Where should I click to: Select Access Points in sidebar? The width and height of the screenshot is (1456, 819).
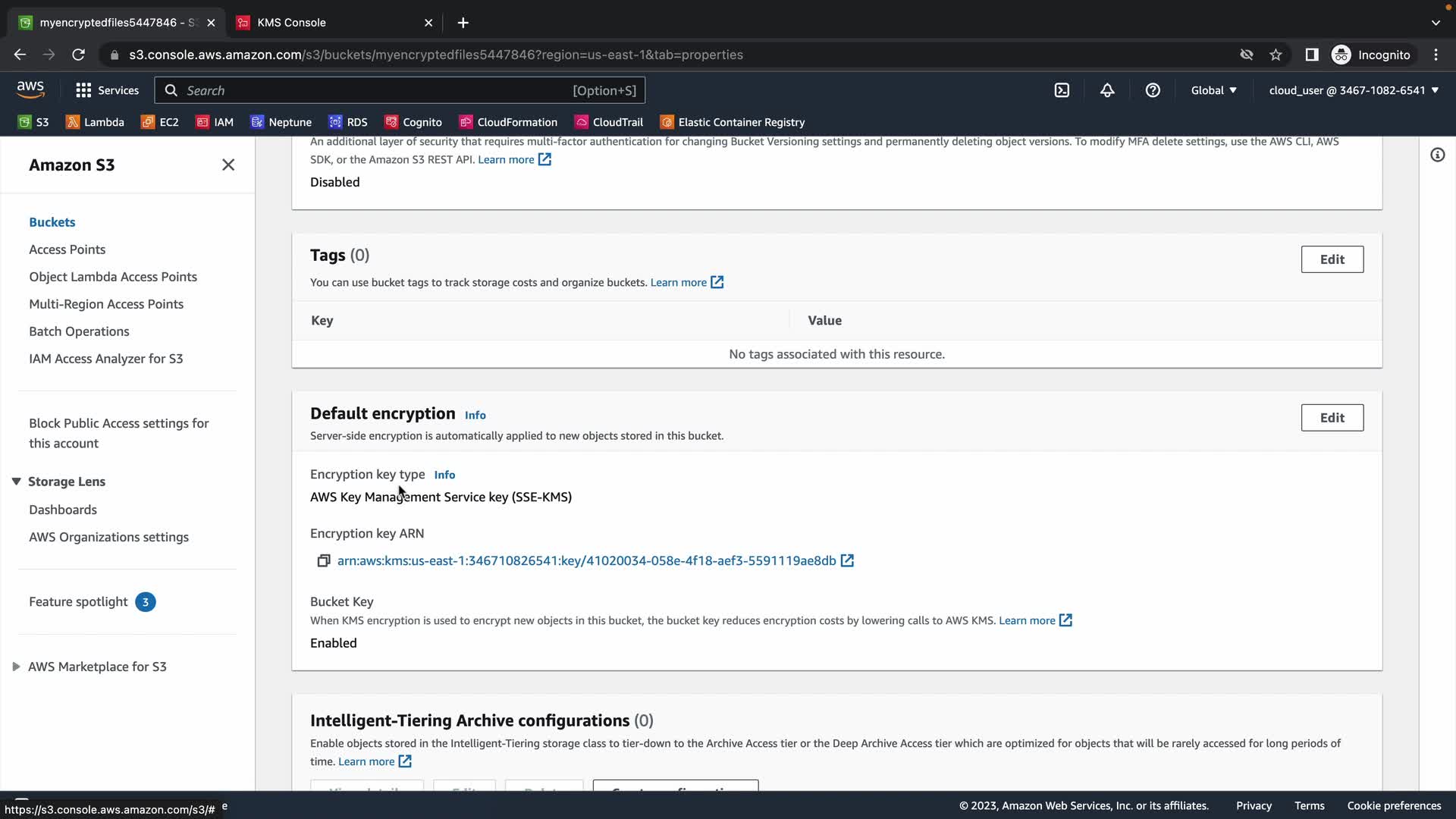tap(67, 249)
